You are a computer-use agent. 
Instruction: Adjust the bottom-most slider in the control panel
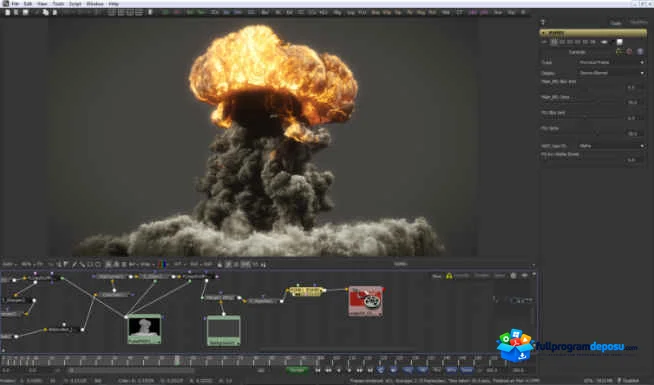[582, 160]
